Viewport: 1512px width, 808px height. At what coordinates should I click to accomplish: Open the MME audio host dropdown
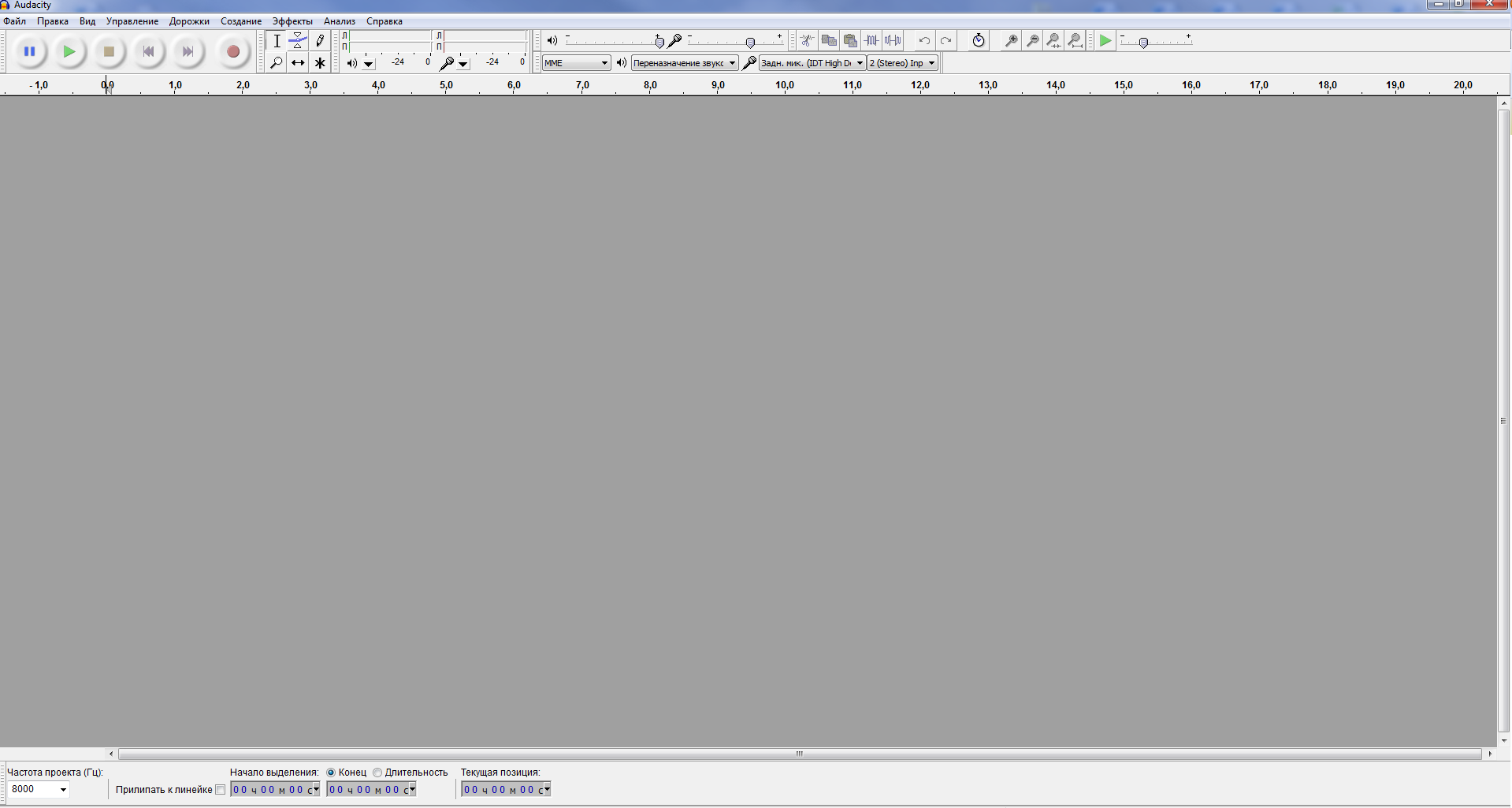pos(576,63)
